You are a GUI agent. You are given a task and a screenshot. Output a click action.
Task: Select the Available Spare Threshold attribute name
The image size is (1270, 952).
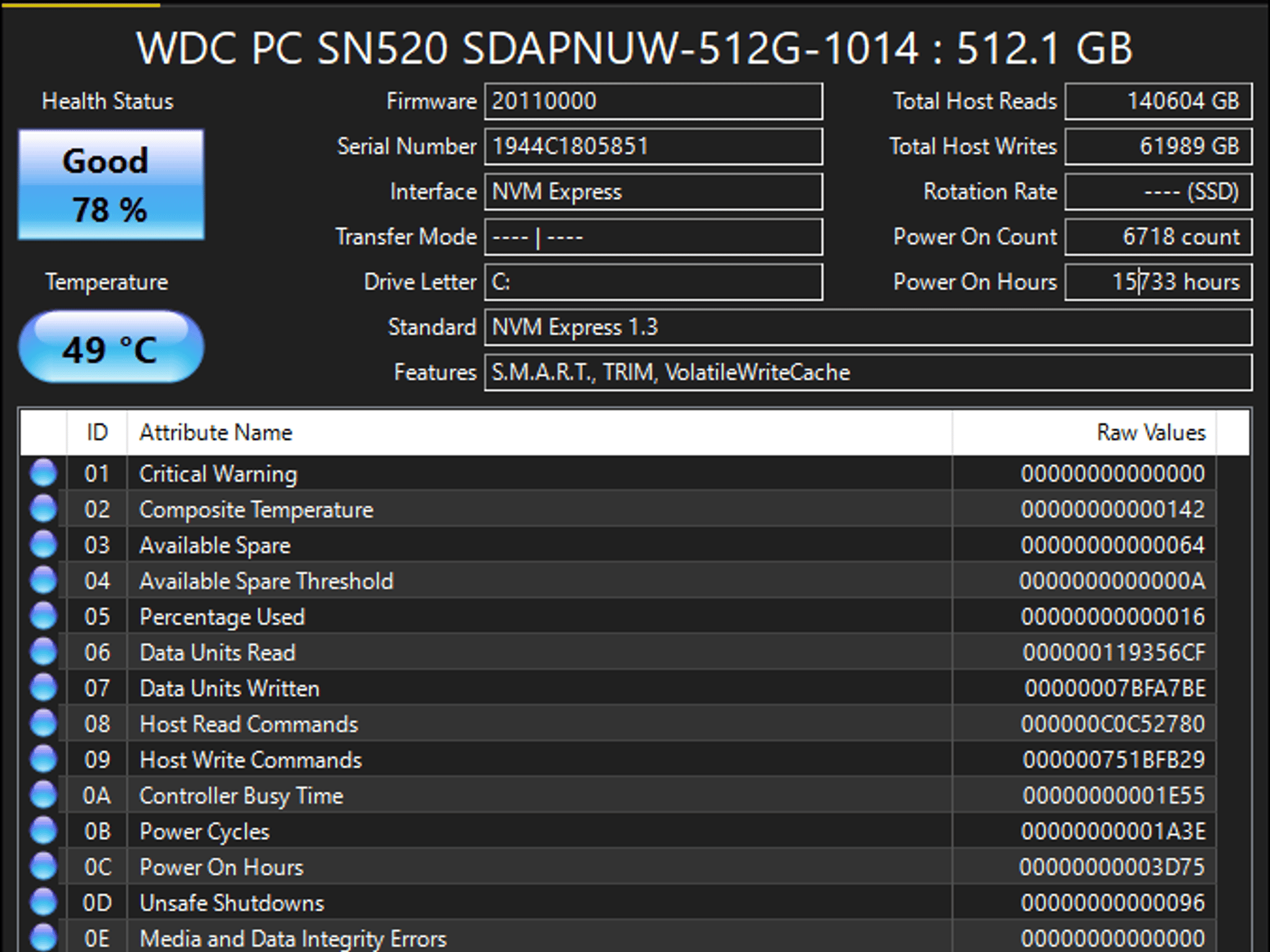(266, 581)
